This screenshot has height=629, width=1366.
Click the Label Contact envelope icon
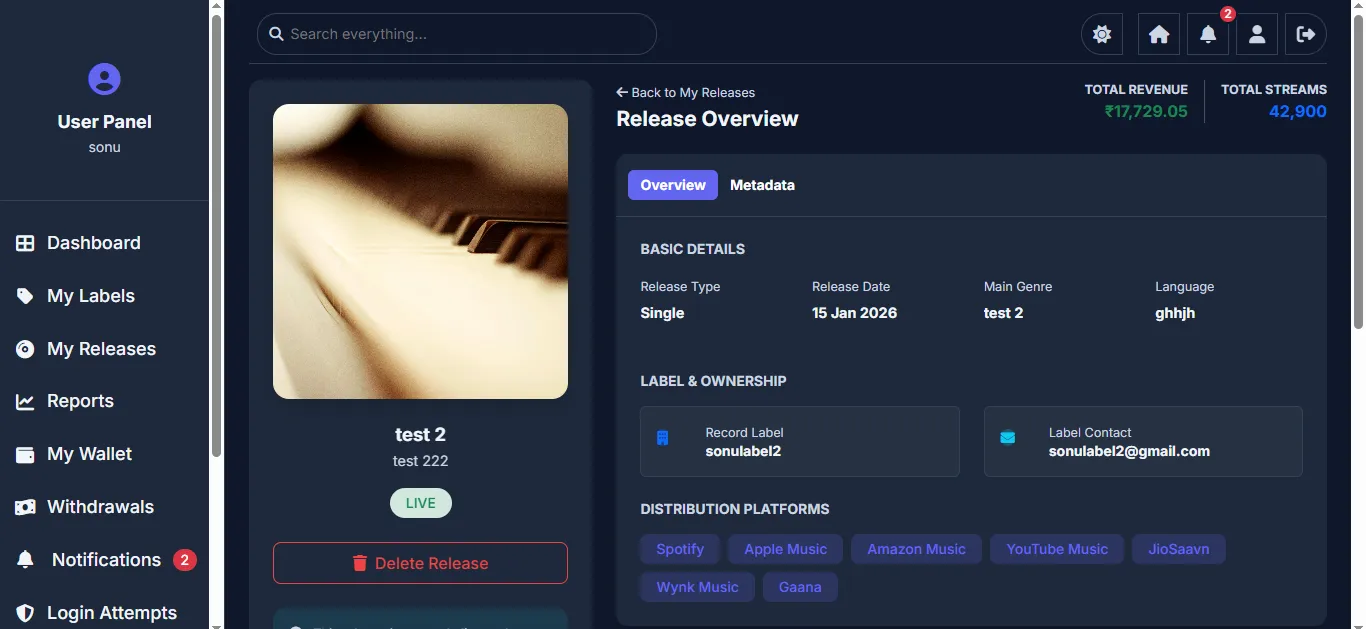pyautogui.click(x=1007, y=437)
